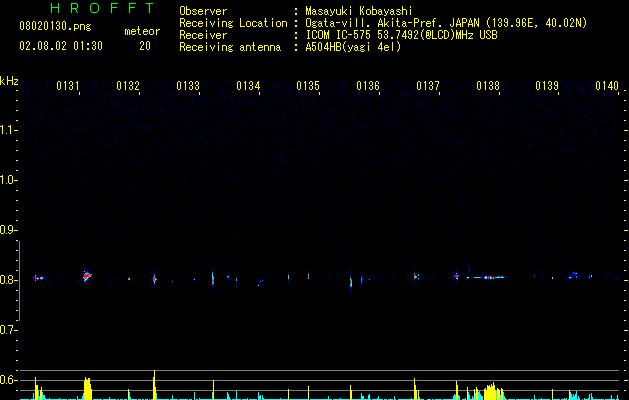
Task: Click time marker 0136
Action: (368, 86)
